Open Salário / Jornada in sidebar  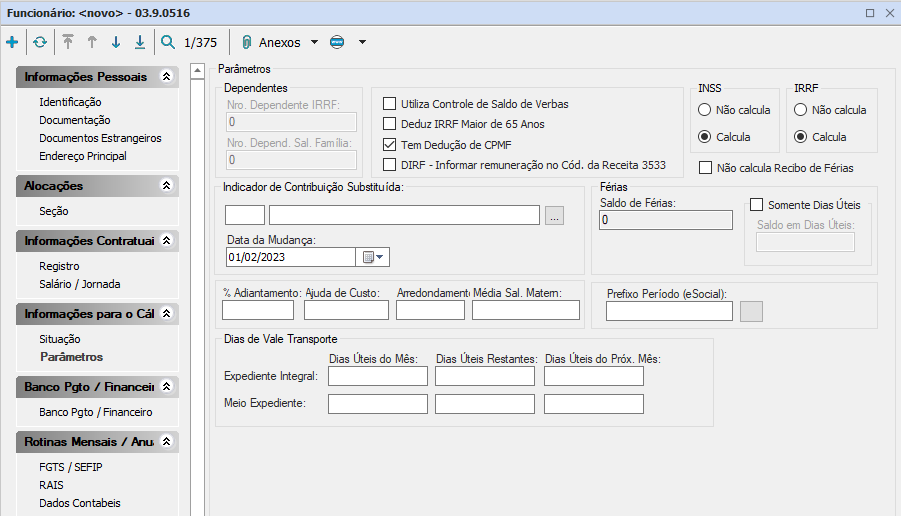point(79,284)
